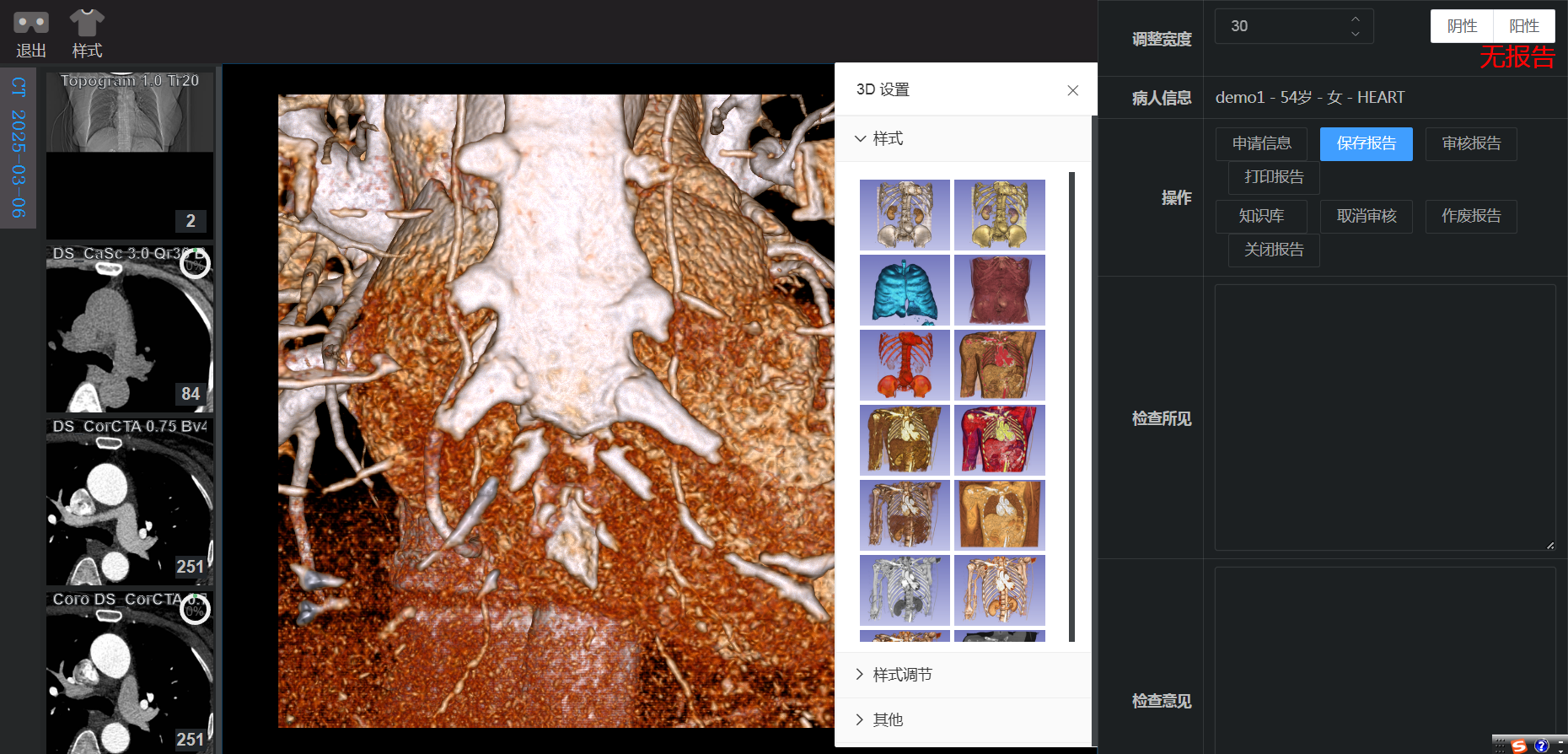Pick the red muscle chest preset

[999, 439]
